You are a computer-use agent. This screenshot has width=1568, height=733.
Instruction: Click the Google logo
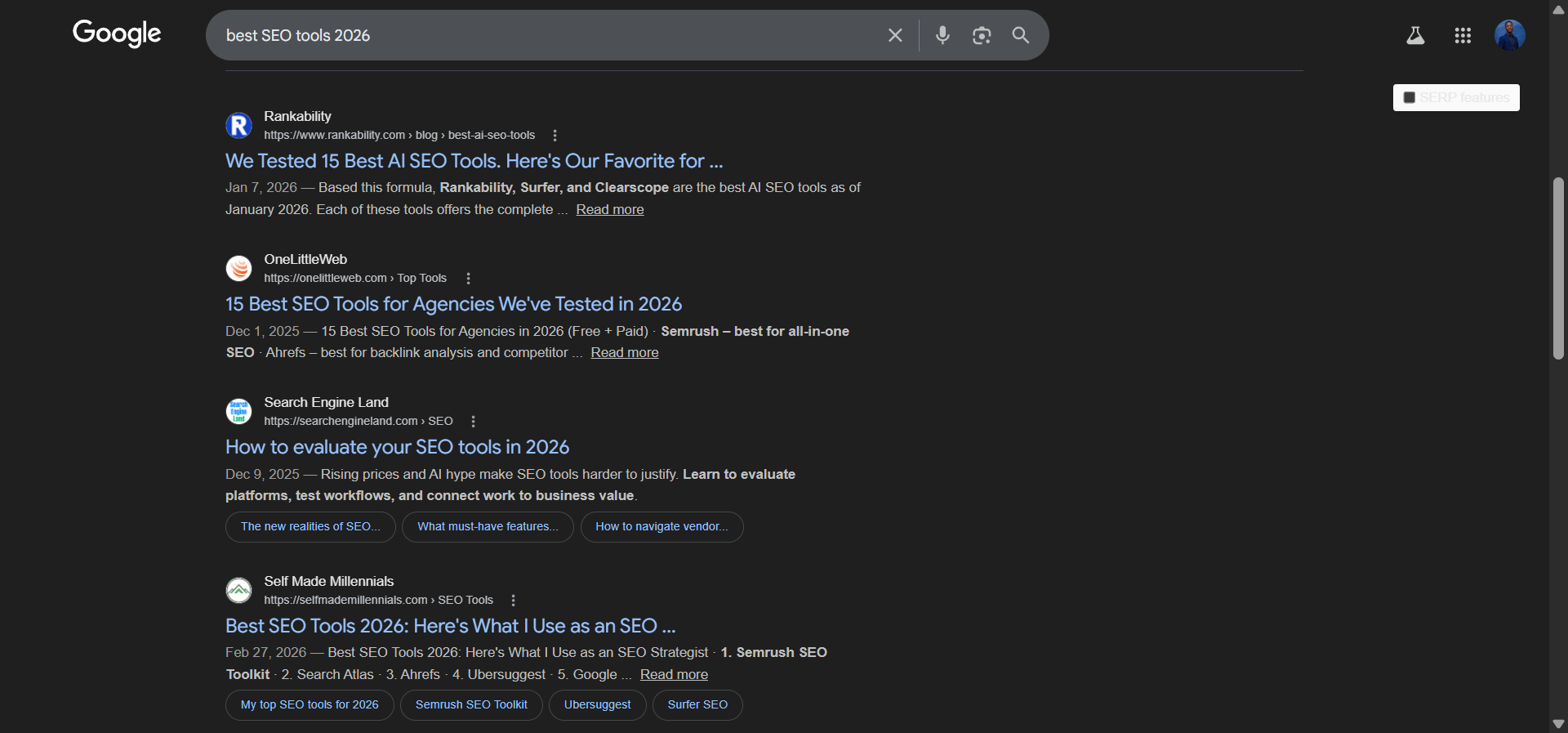click(x=117, y=34)
